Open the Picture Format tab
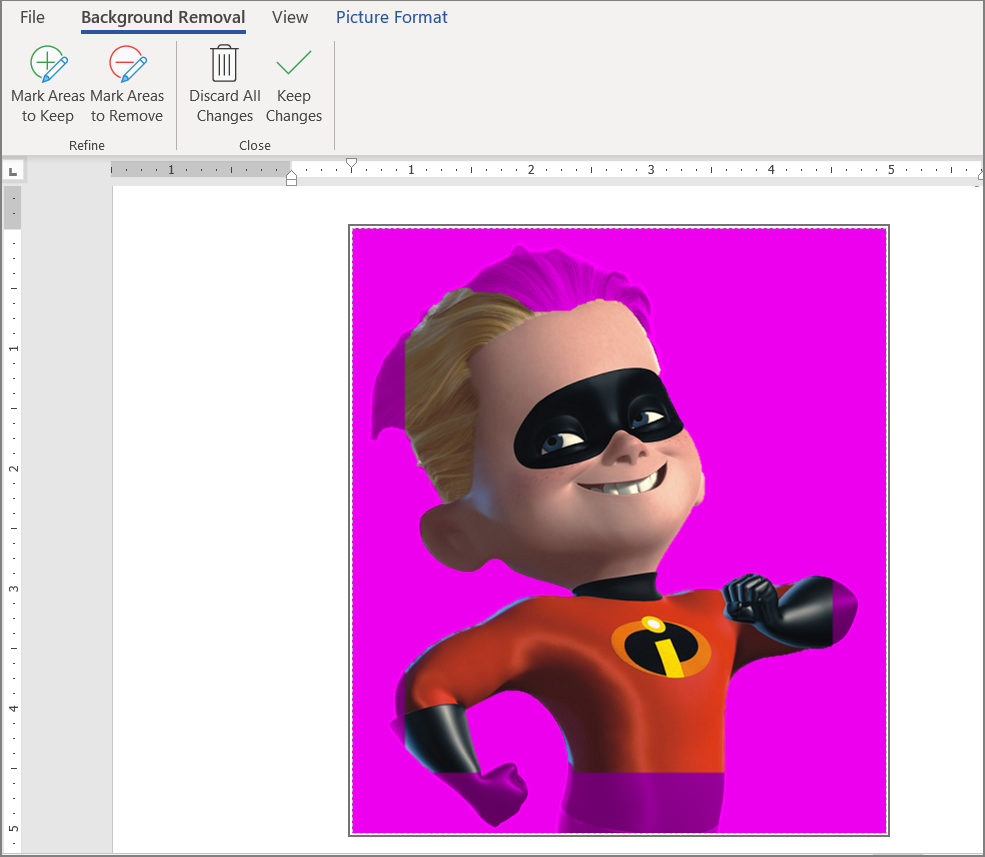 tap(391, 17)
